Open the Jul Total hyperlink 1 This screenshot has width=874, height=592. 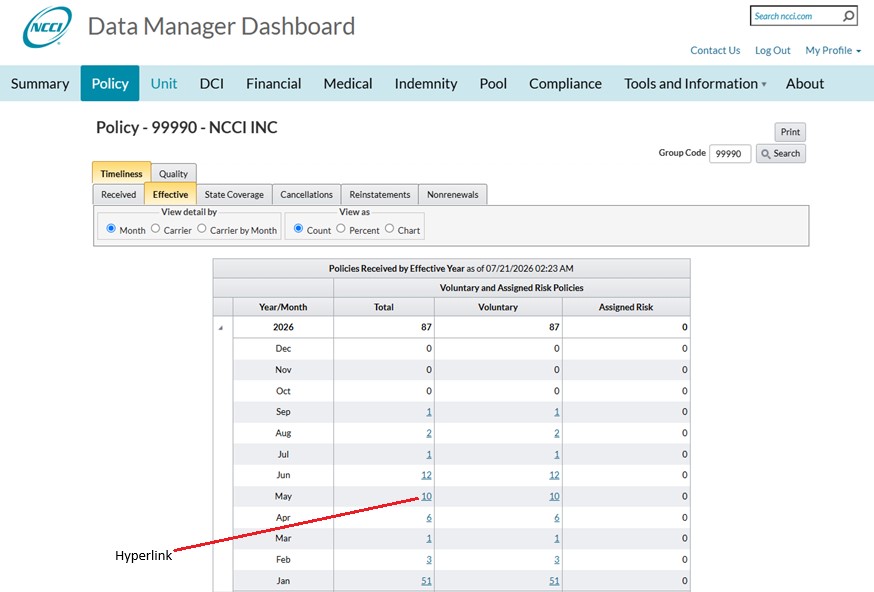click(x=429, y=454)
